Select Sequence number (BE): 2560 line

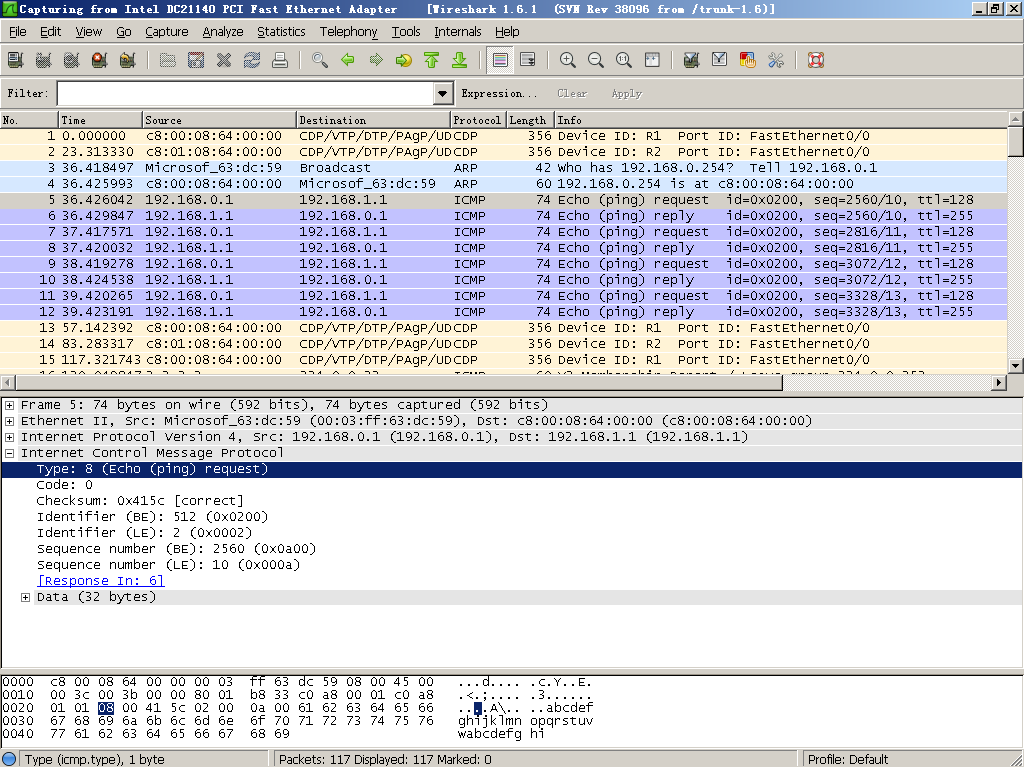click(176, 549)
